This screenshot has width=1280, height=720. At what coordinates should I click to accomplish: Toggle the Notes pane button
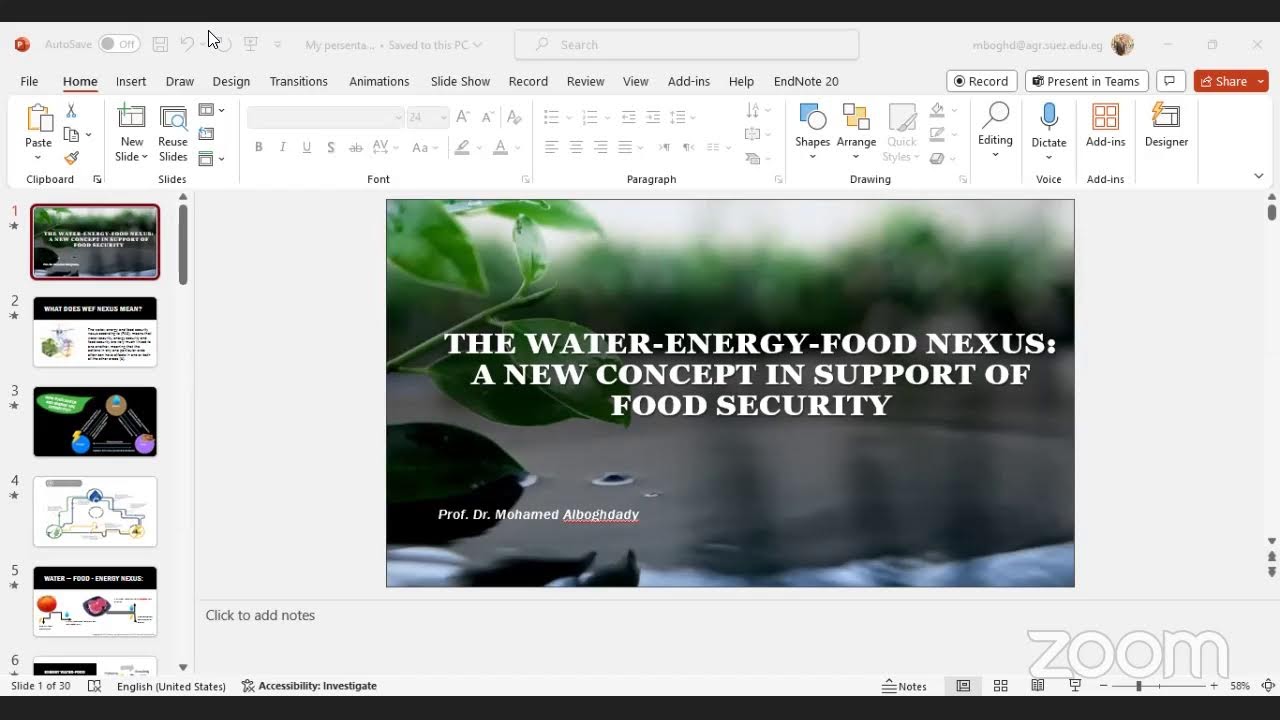(x=905, y=686)
